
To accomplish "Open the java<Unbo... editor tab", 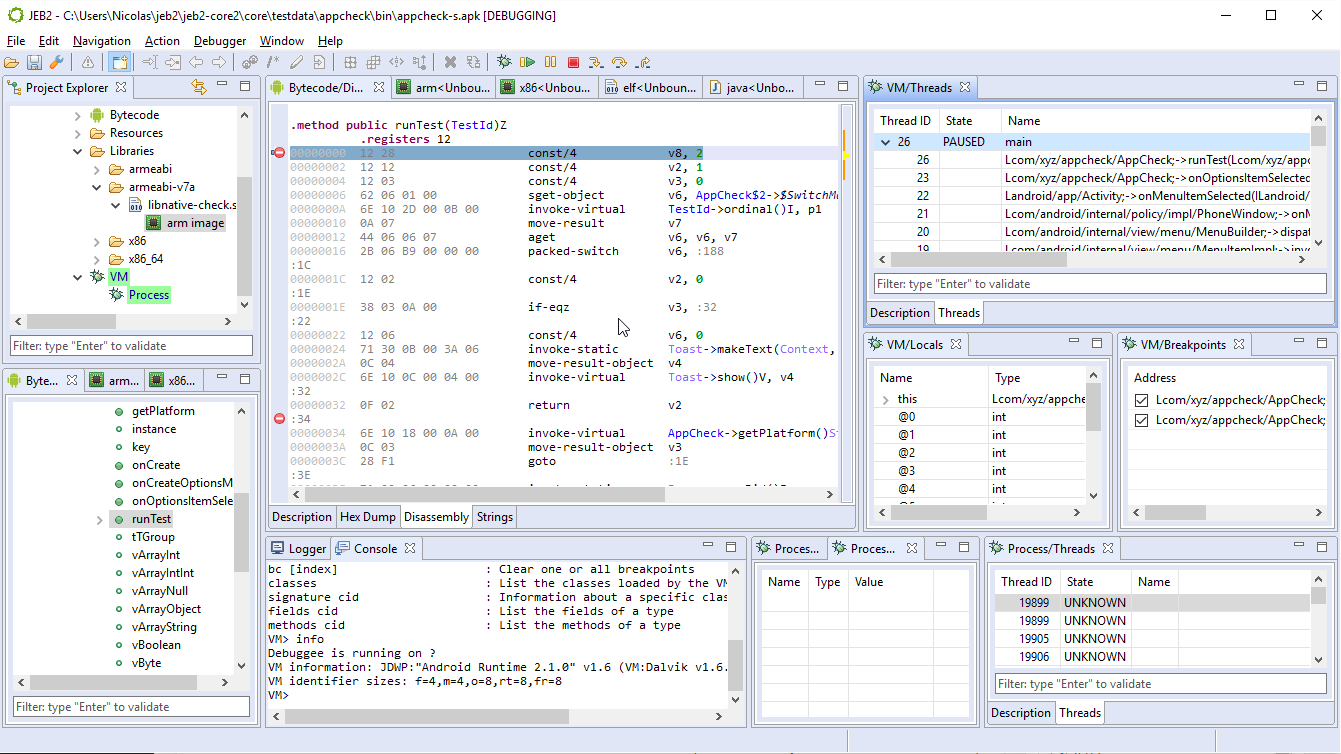I will point(752,88).
